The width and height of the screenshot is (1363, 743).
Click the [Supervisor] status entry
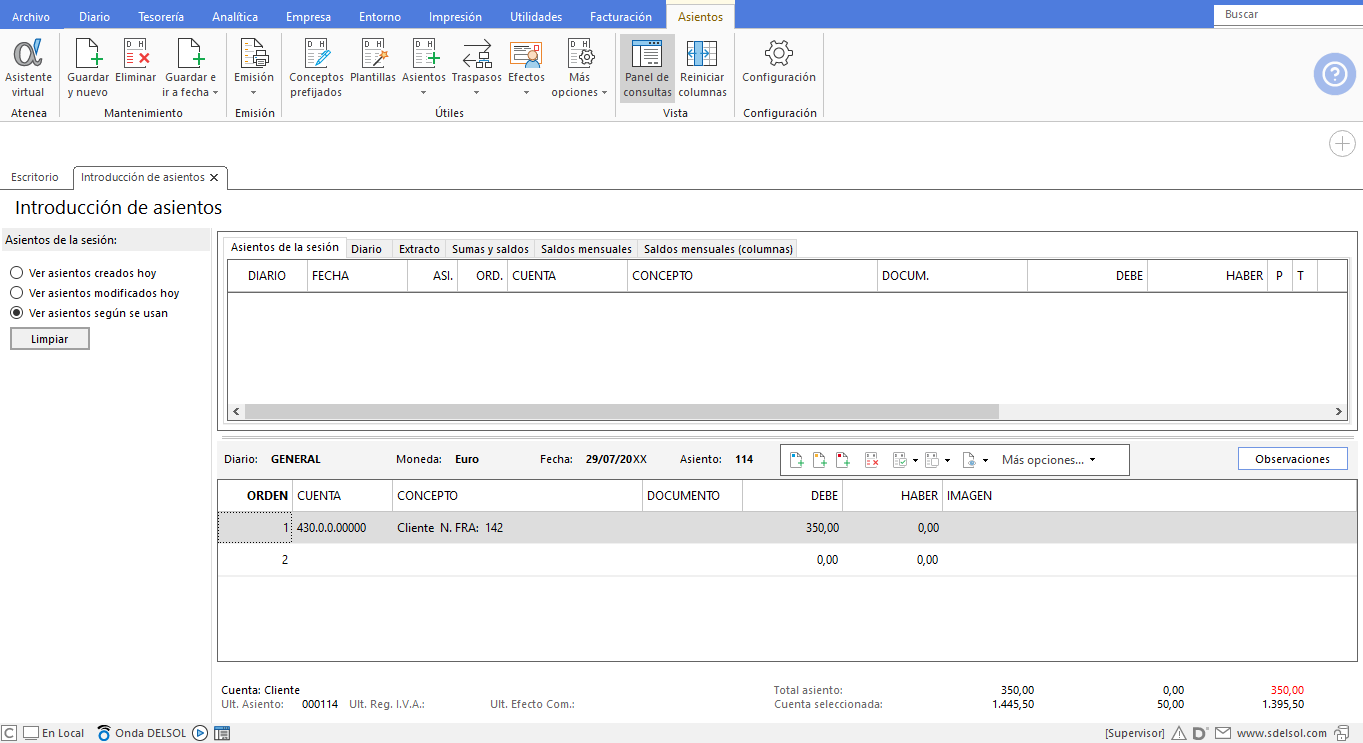[1135, 733]
